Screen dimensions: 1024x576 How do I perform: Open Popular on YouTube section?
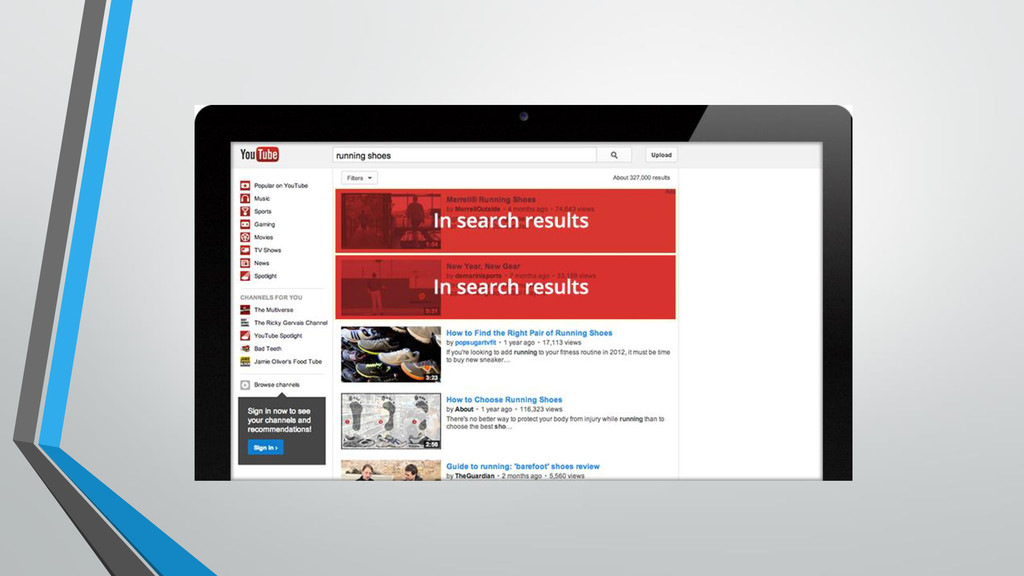(281, 185)
